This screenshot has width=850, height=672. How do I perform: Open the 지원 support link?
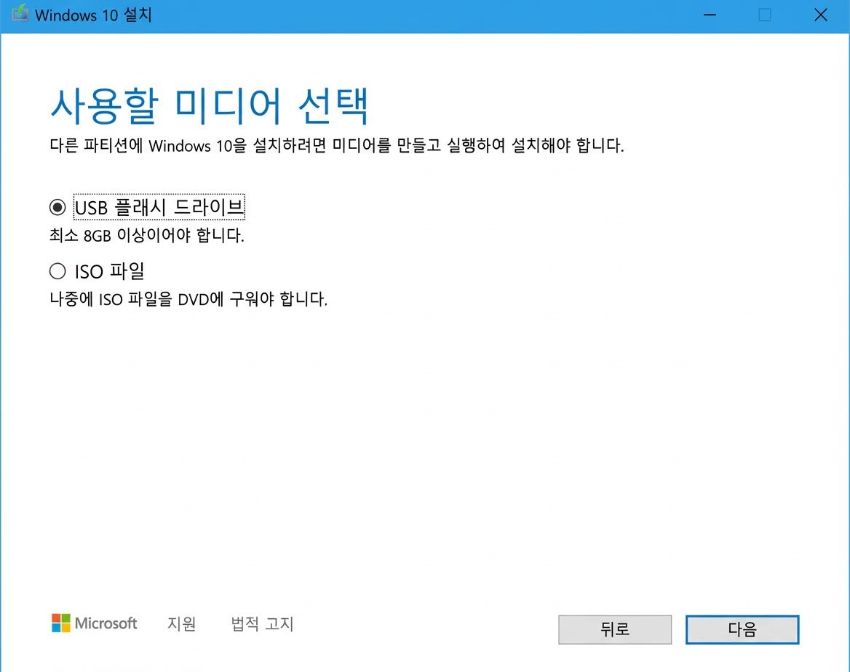pyautogui.click(x=180, y=624)
